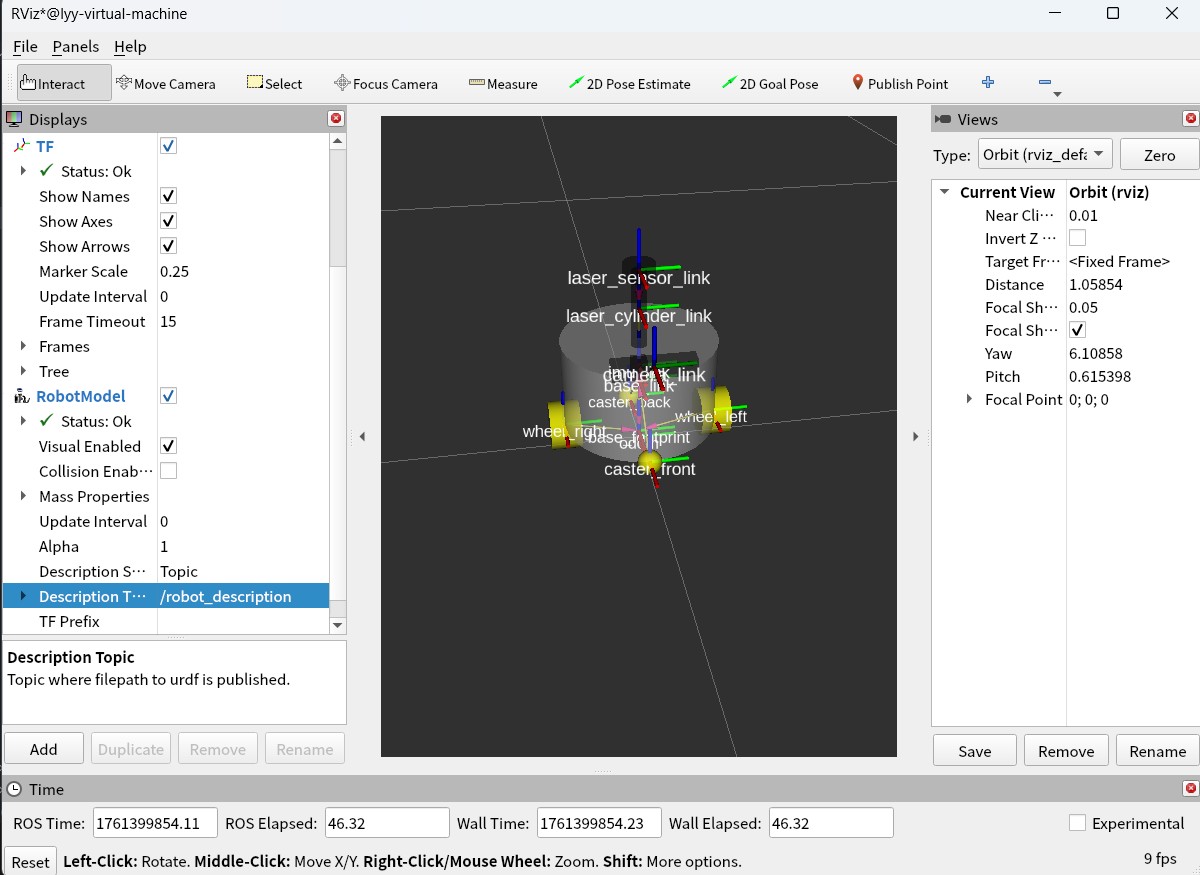The height and width of the screenshot is (875, 1200).
Task: Activate the Focus Camera tool
Action: pyautogui.click(x=385, y=83)
